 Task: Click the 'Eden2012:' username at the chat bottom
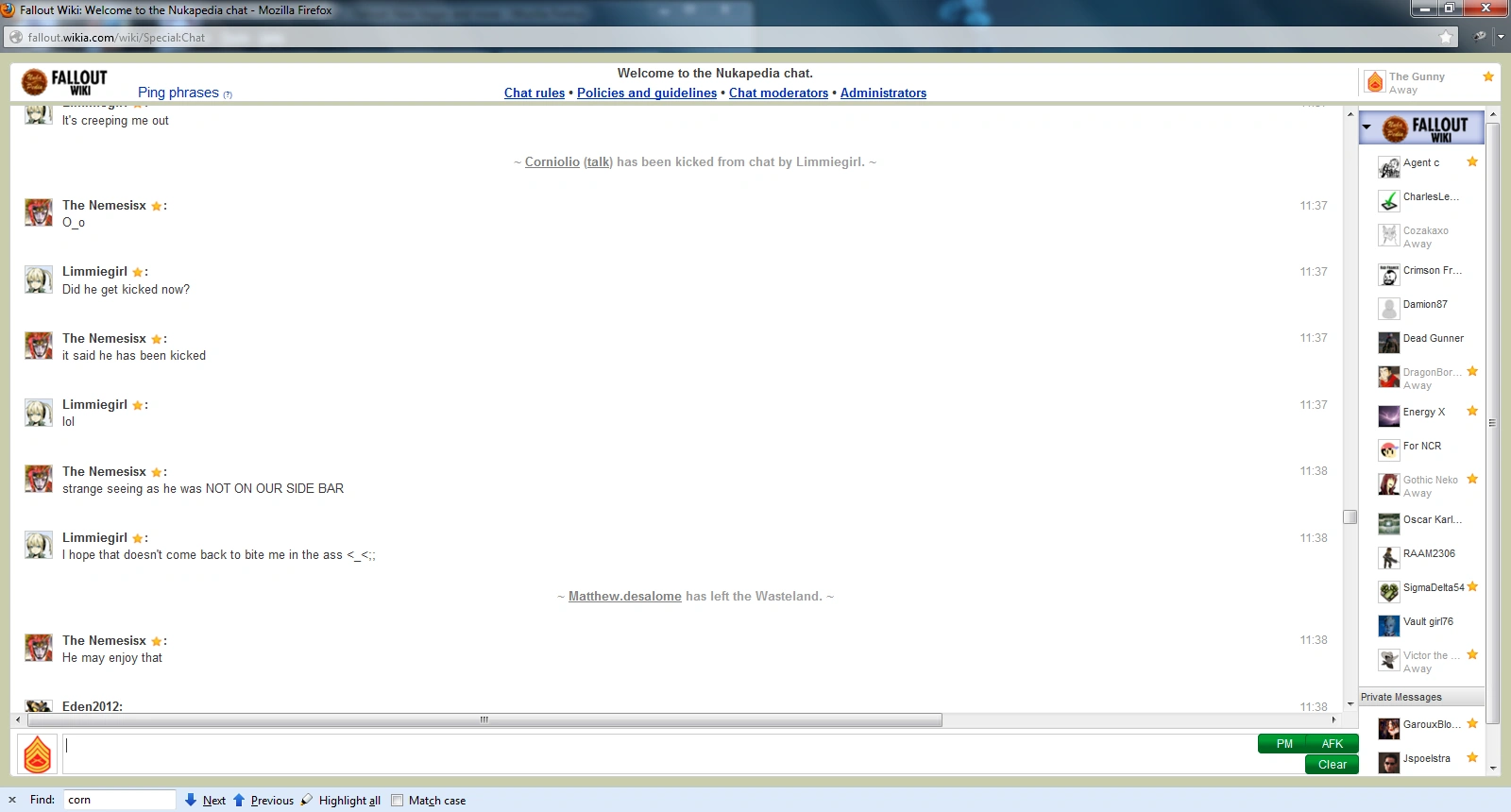[93, 706]
